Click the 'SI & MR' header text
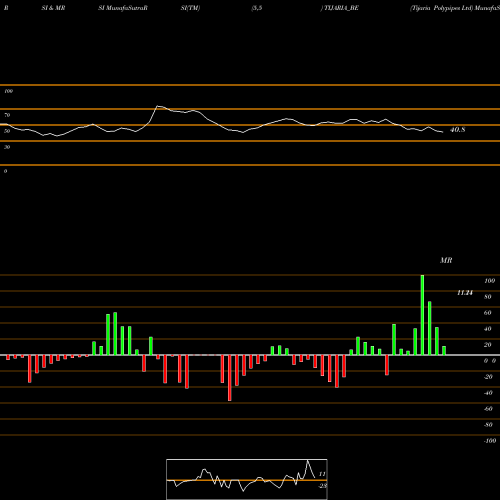500x500 pixels. [53, 8]
